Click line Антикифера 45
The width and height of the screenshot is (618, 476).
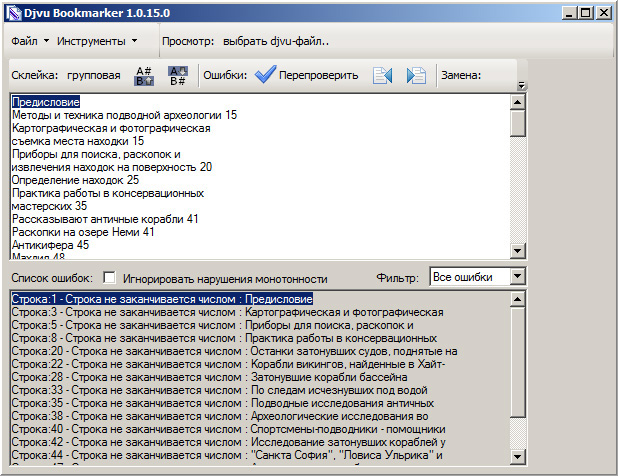click(50, 245)
